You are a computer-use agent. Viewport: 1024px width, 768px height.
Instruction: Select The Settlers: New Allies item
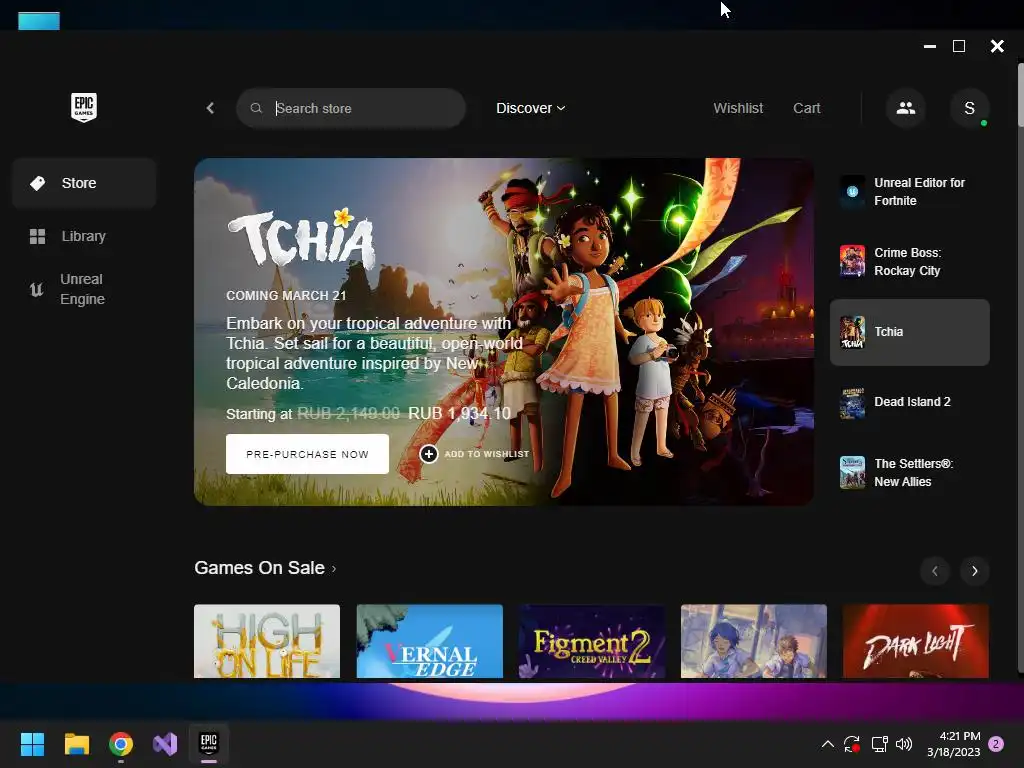pyautogui.click(x=910, y=473)
